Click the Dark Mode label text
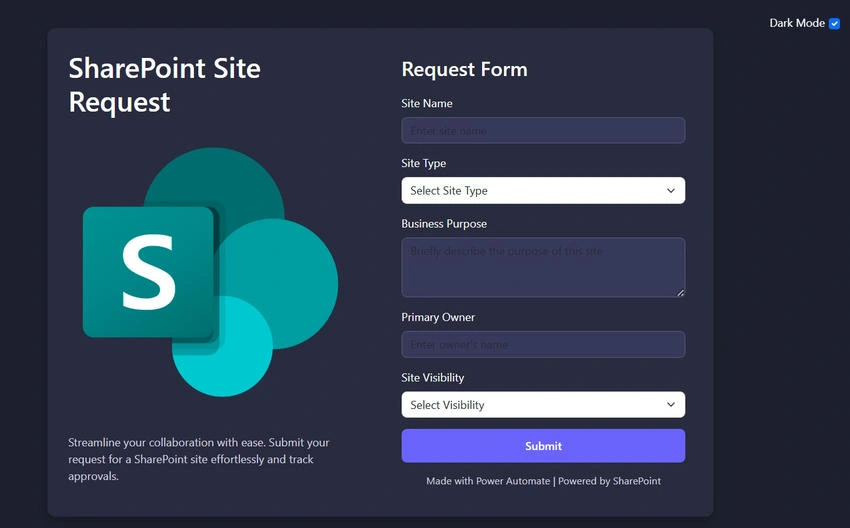 tap(797, 23)
